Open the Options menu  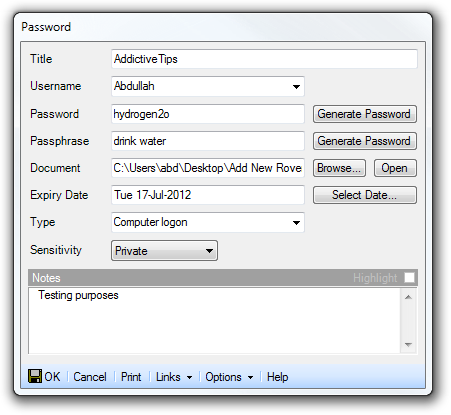[x=229, y=377]
